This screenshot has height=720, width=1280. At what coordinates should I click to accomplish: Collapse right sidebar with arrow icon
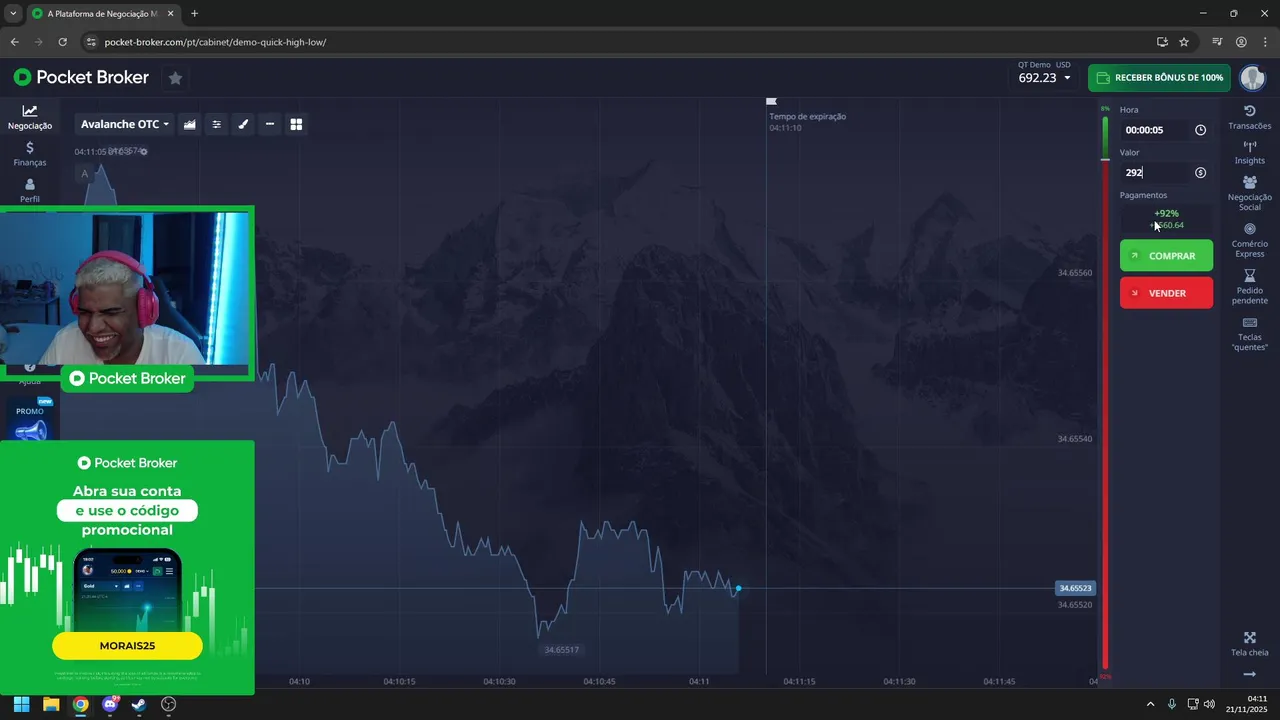pos(1249,675)
